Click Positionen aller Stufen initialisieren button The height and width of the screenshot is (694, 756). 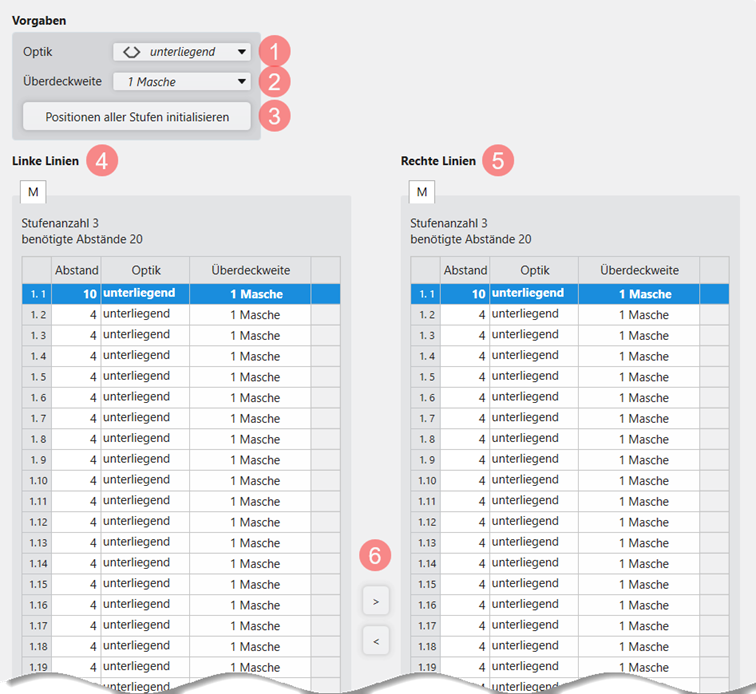[137, 117]
